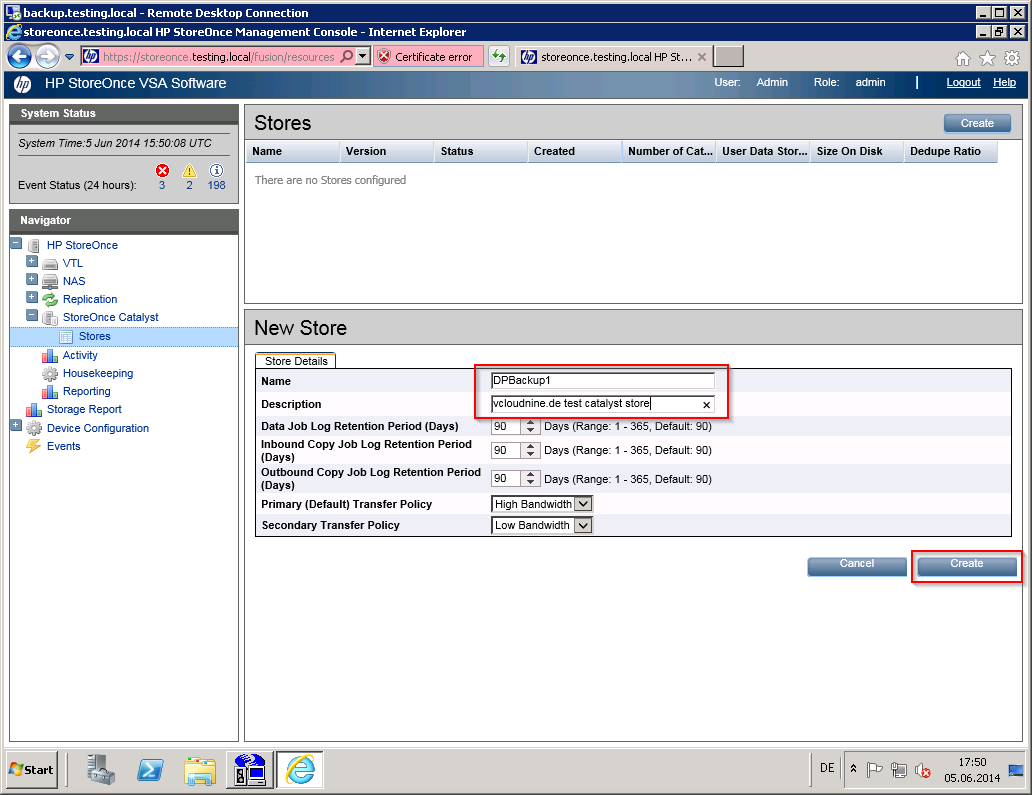Adjust Data Job Log Retention stepper

pyautogui.click(x=530, y=426)
